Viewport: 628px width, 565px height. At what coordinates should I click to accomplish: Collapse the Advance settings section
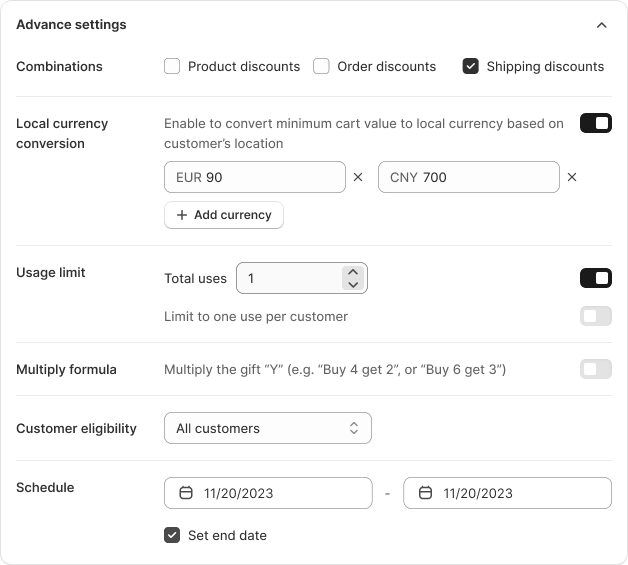(x=601, y=25)
